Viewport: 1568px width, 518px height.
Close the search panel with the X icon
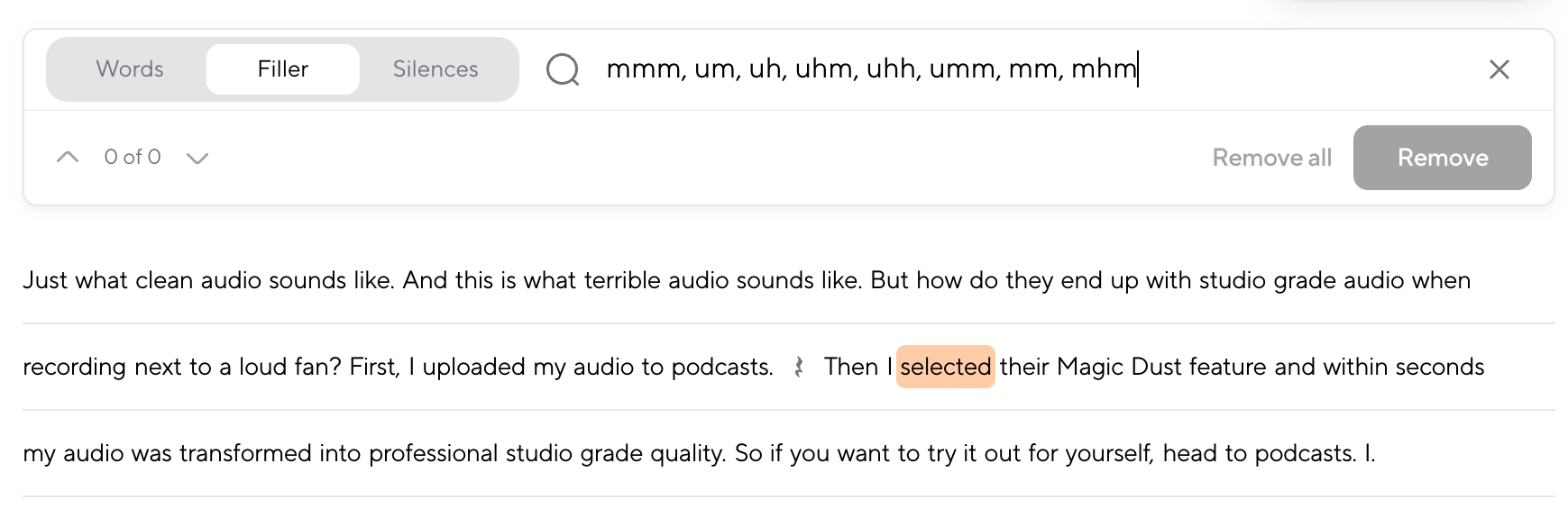(x=1499, y=69)
